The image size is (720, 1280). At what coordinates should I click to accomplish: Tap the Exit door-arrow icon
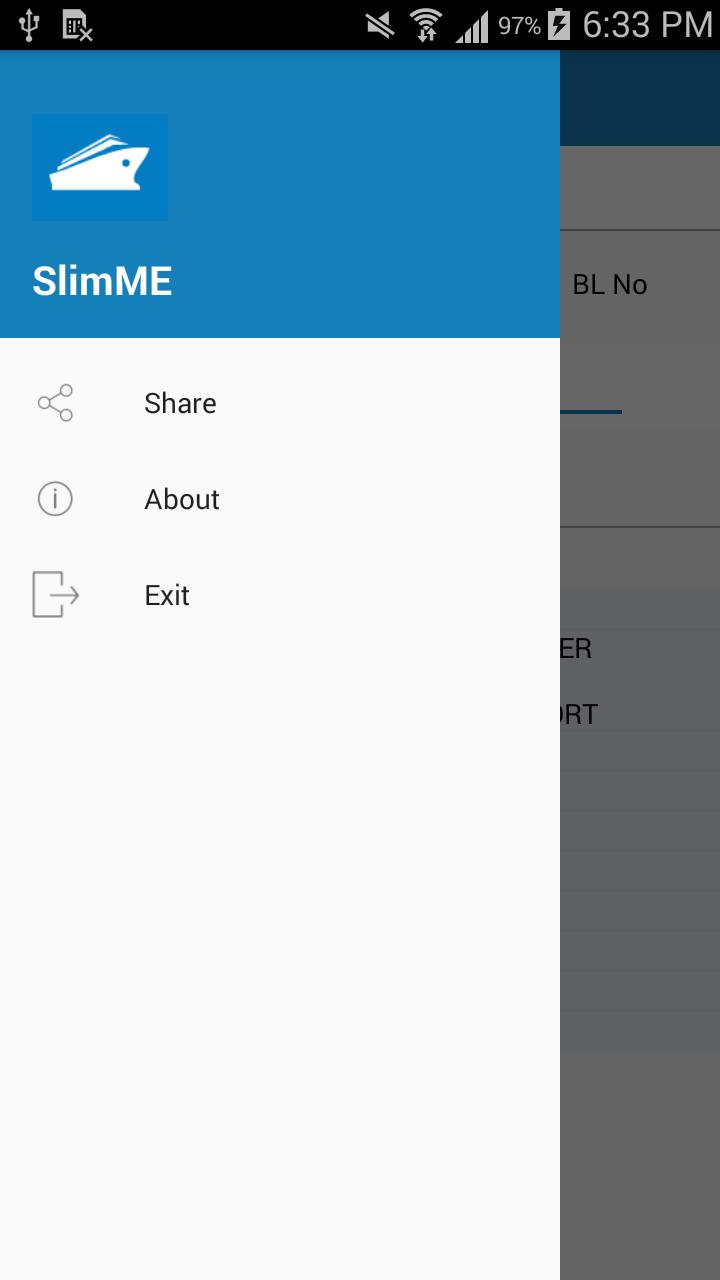(55, 595)
